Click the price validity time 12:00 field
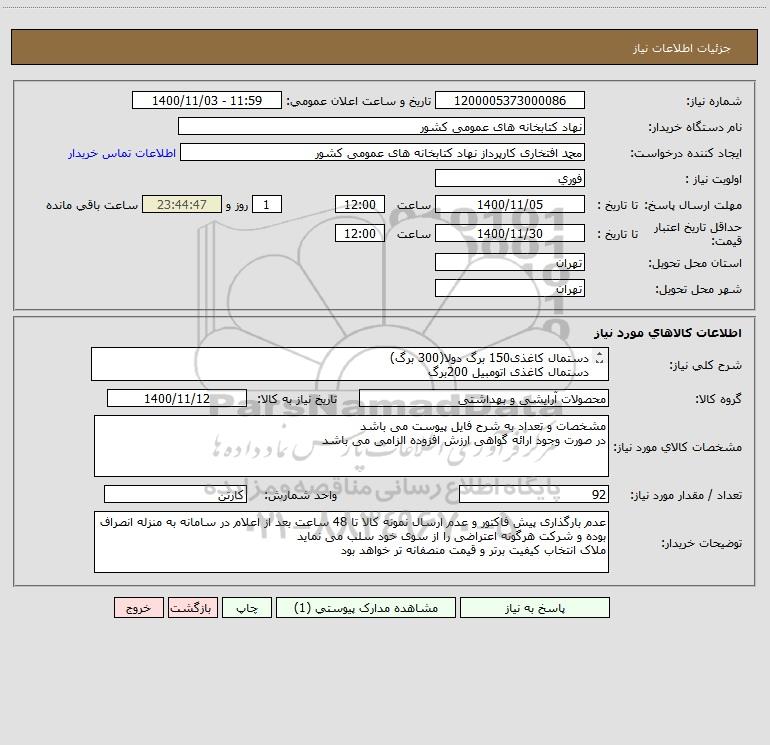Screen dimensions: 770x745 coord(359,233)
